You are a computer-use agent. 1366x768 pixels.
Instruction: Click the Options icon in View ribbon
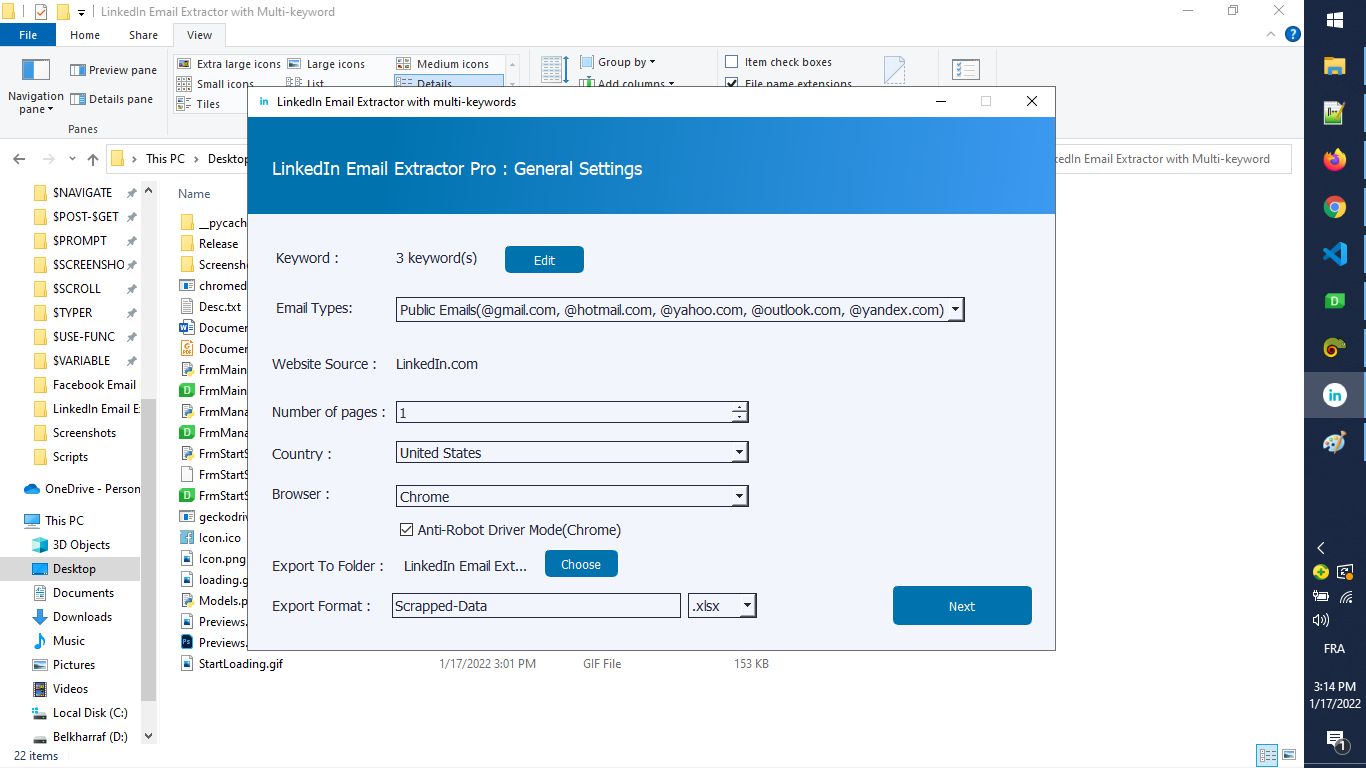[x=966, y=70]
